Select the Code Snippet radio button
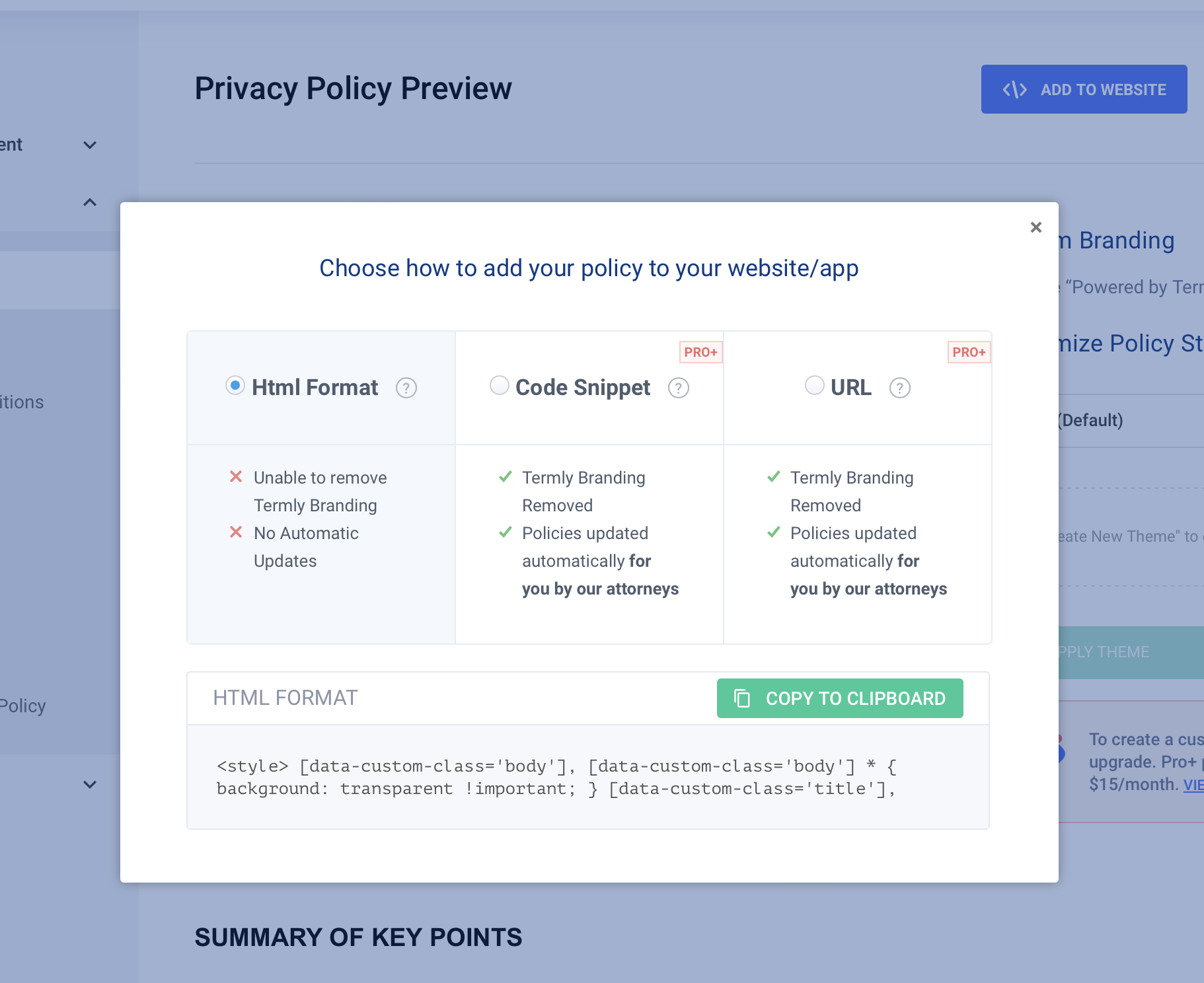1204x983 pixels. click(500, 385)
